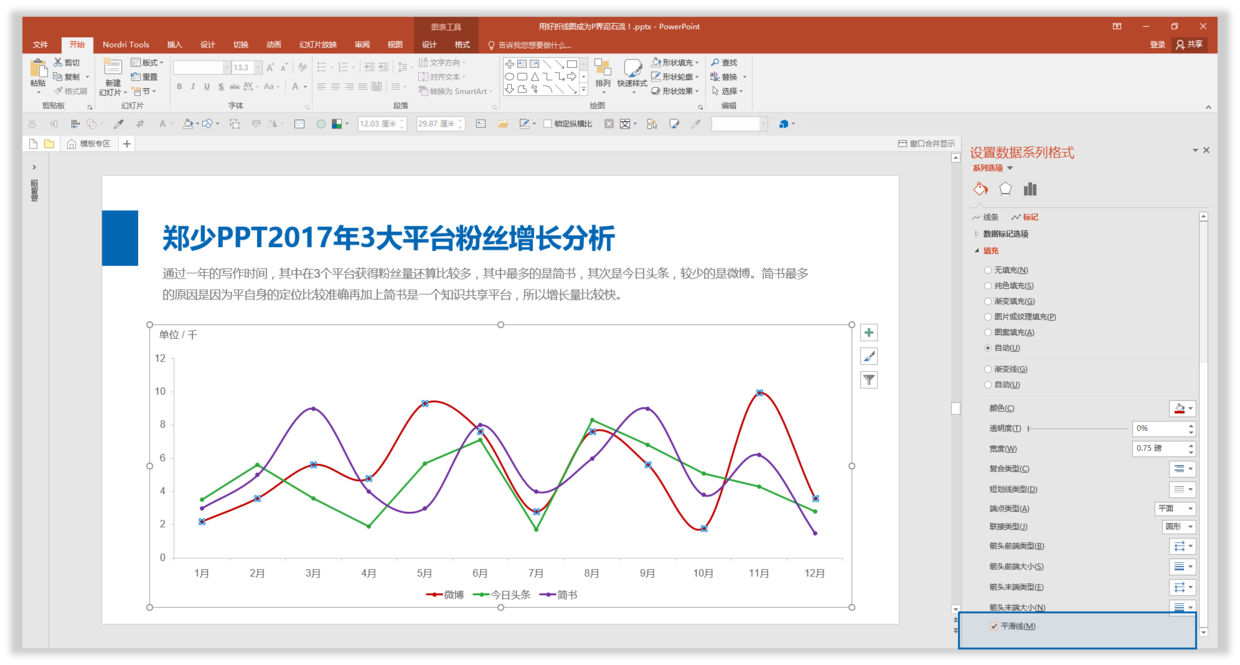The width and height of the screenshot is (1240, 665).
Task: Open the 切换 (Transitions) ribbon tab
Action: (241, 45)
